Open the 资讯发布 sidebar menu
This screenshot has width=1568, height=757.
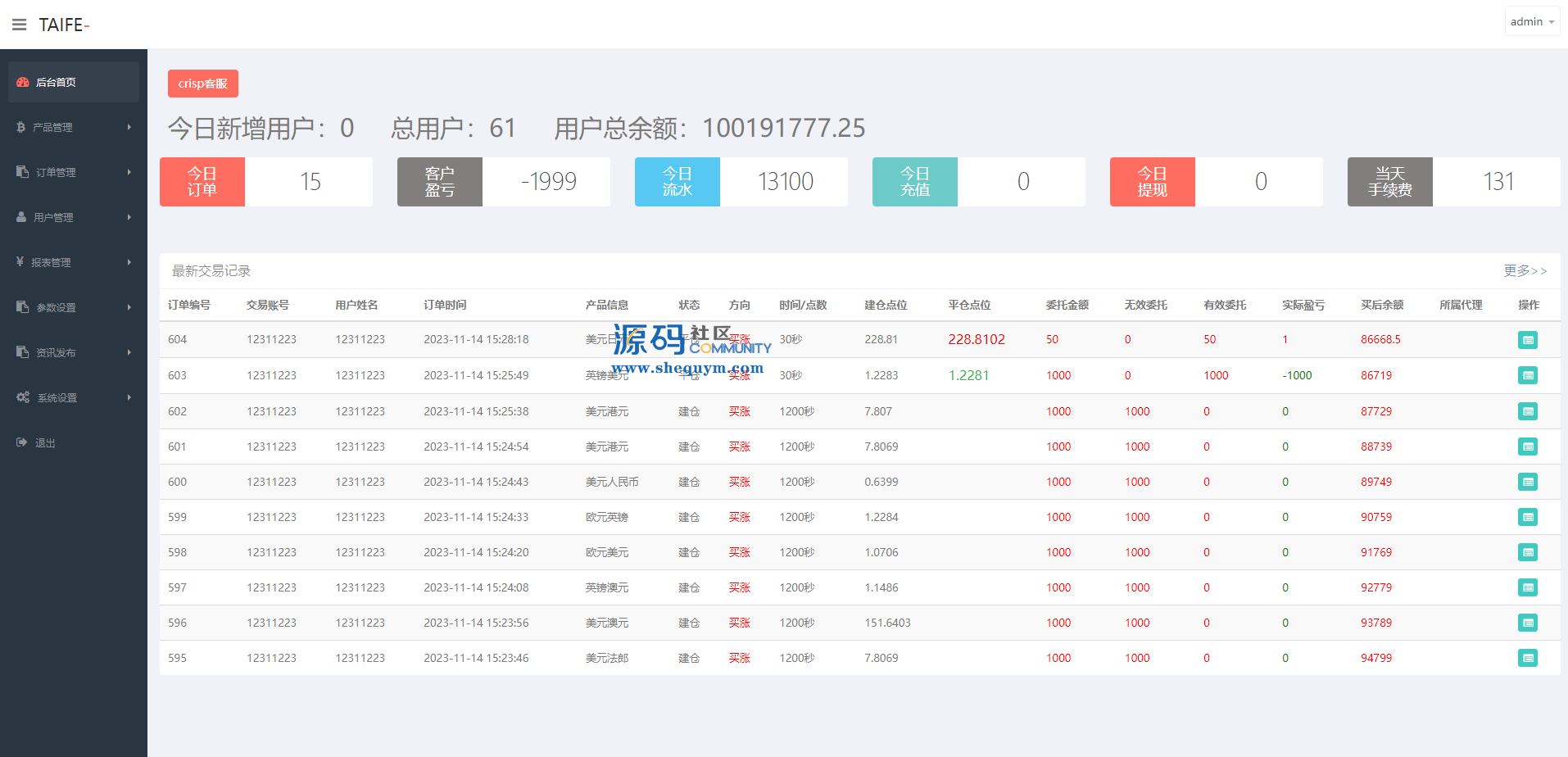point(74,352)
